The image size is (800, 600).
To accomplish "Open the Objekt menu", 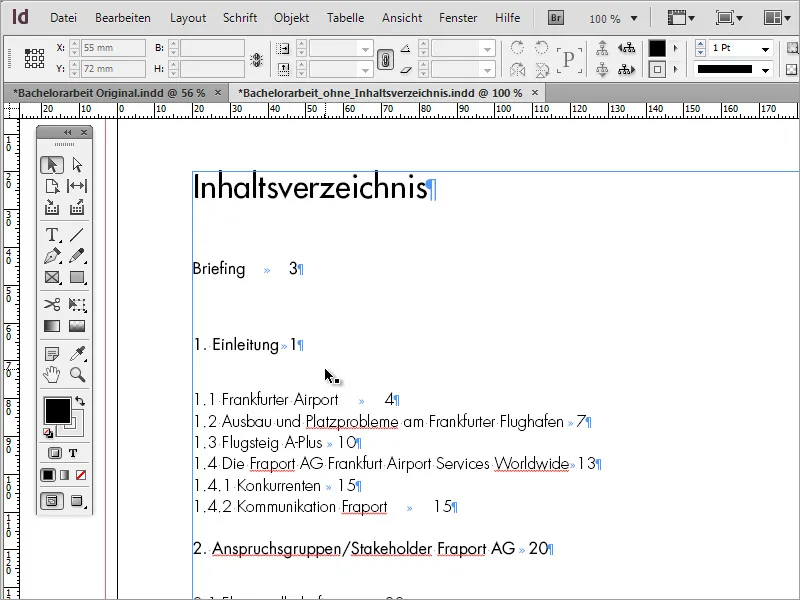I will coord(291,18).
